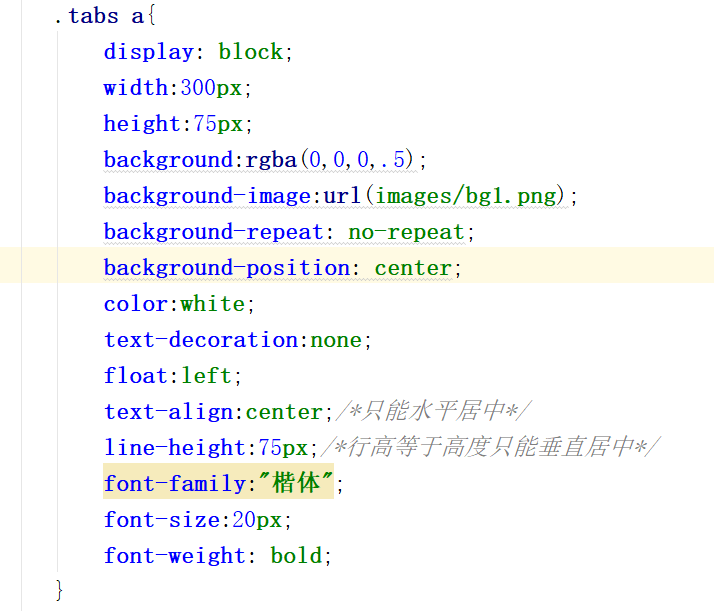Image resolution: width=714 pixels, height=611 pixels.
Task: Click "background:rgba(0,0,0,.5);" declaration
Action: [265, 160]
